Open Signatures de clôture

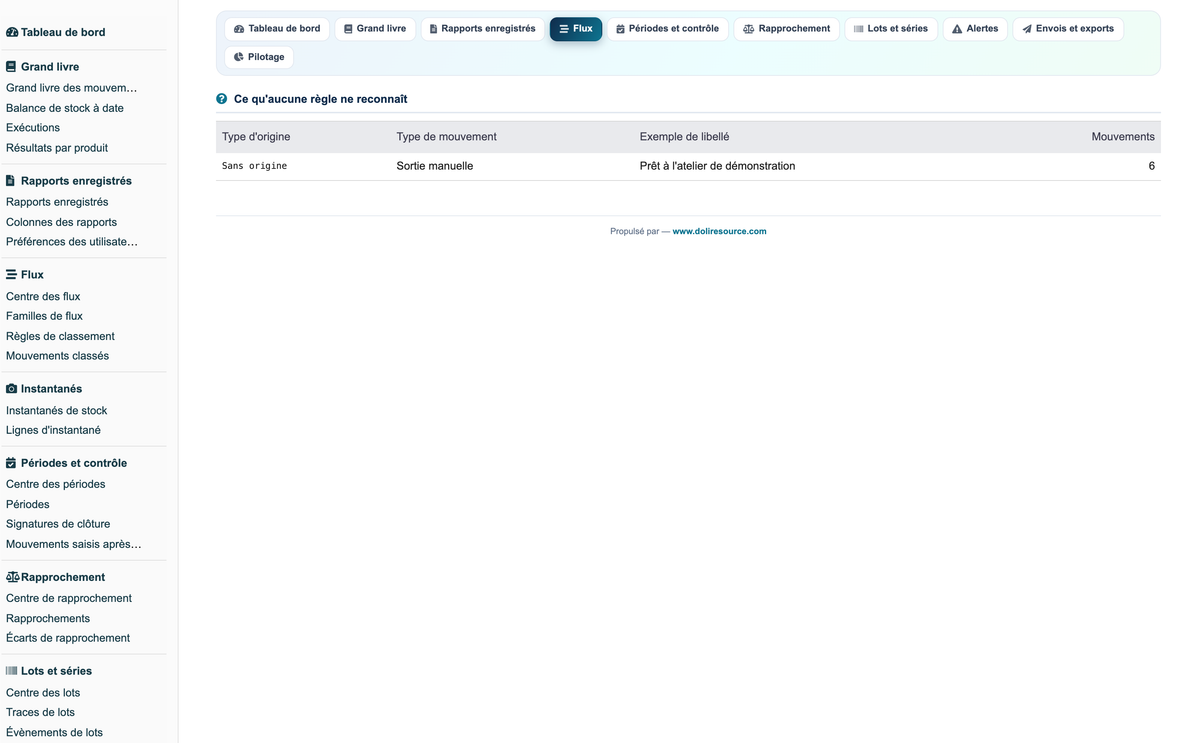click(x=58, y=524)
